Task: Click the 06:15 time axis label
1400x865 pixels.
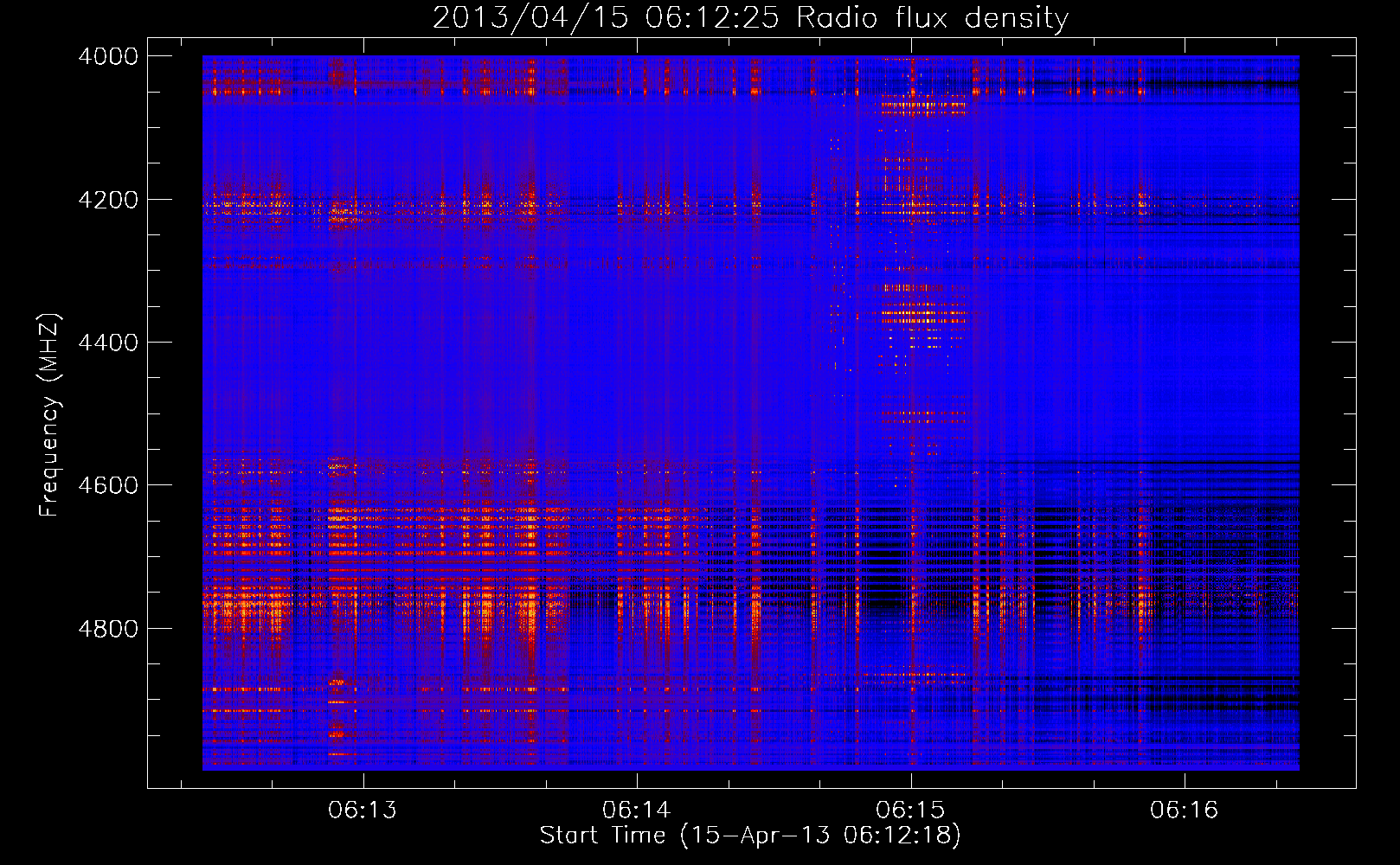Action: coord(910,810)
